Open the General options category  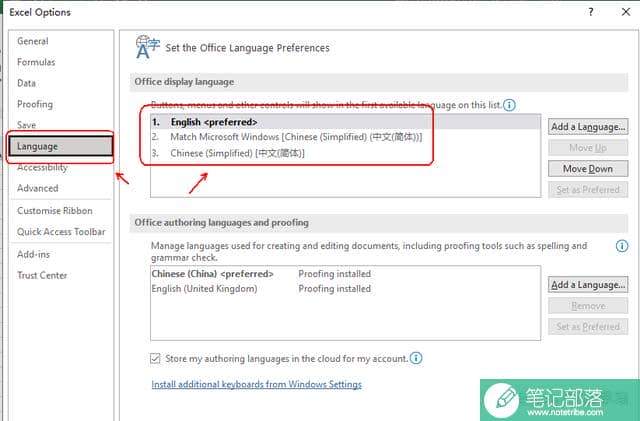(33, 41)
